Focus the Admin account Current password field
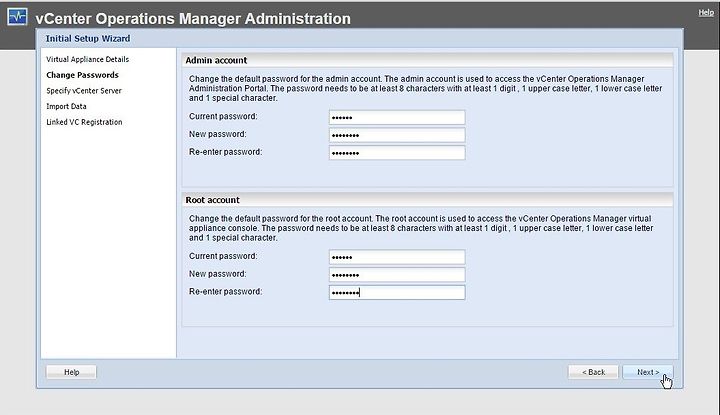The image size is (720, 415). (x=397, y=118)
